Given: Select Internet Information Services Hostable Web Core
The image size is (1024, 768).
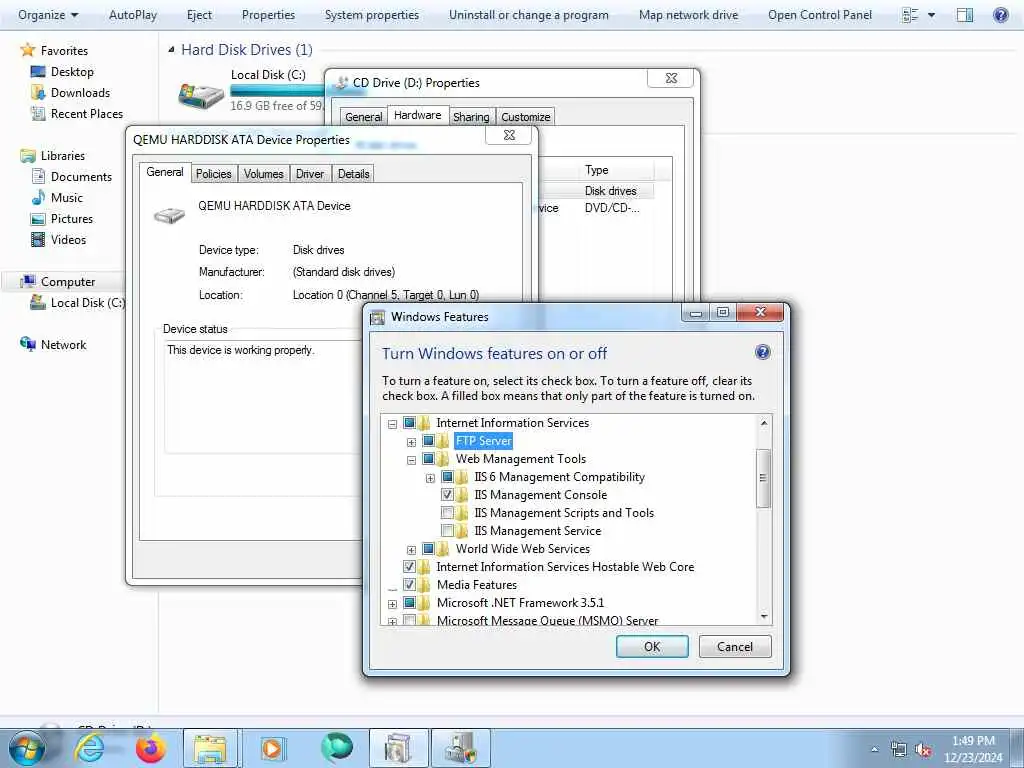Looking at the screenshot, I should click(x=565, y=567).
